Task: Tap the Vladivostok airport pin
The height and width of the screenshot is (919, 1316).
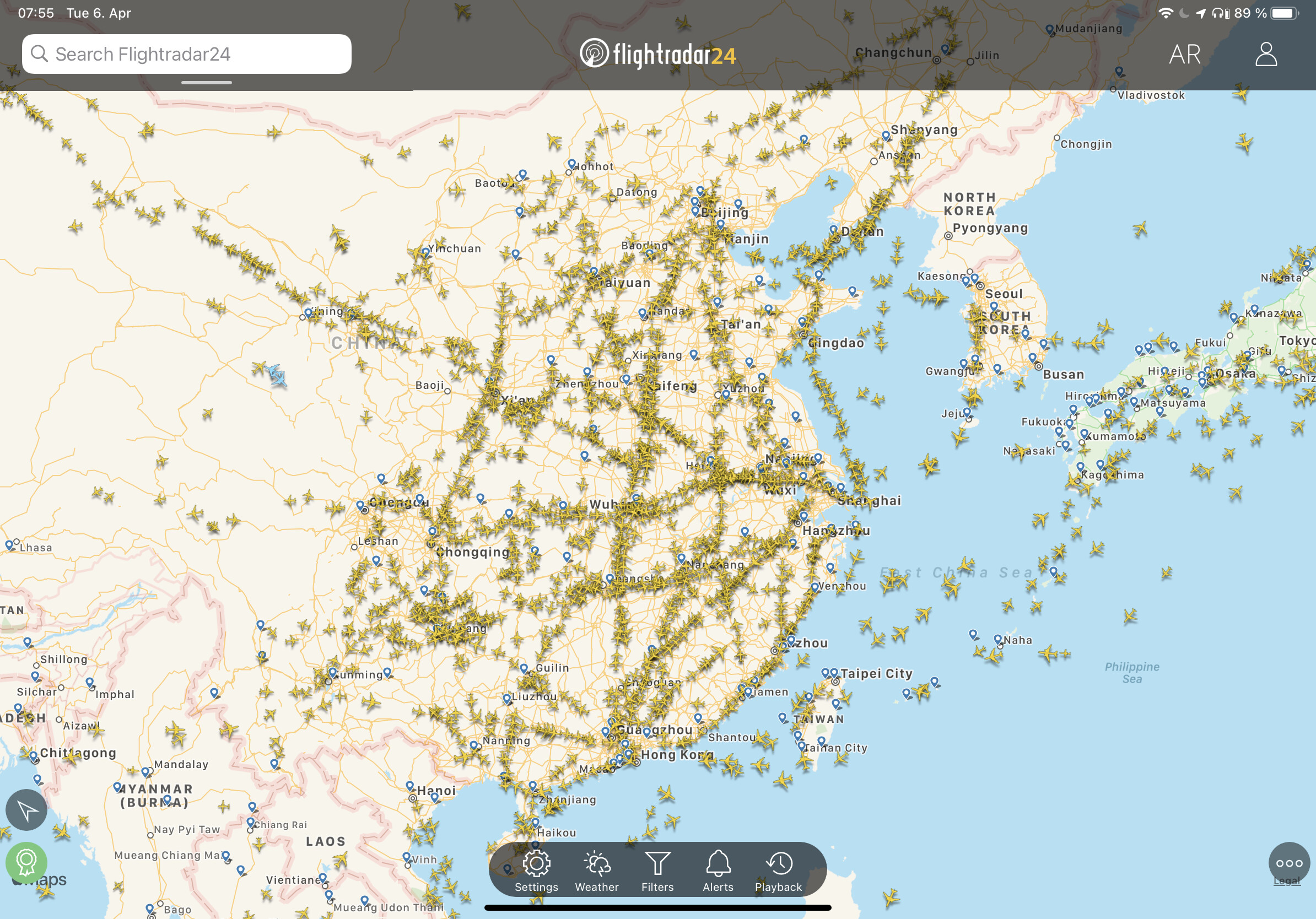Action: pyautogui.click(x=1119, y=72)
